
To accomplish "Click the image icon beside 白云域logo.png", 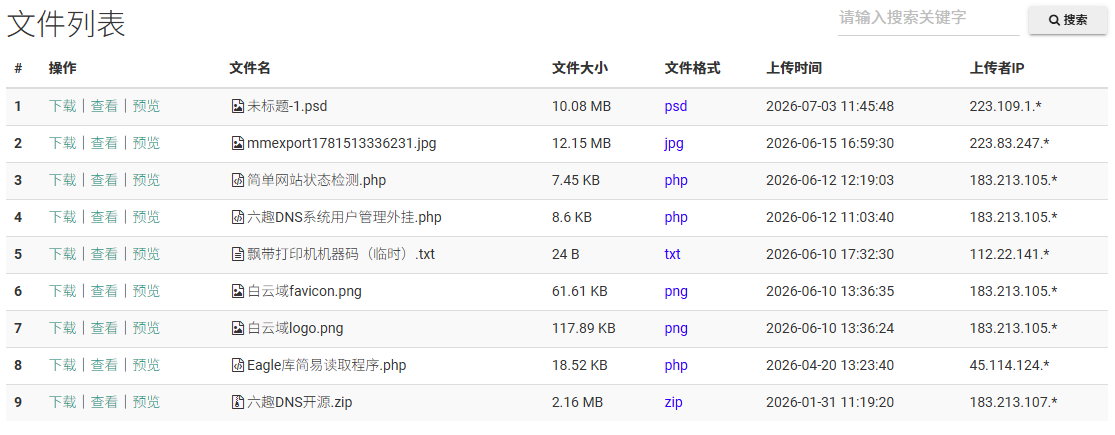I will [x=238, y=328].
